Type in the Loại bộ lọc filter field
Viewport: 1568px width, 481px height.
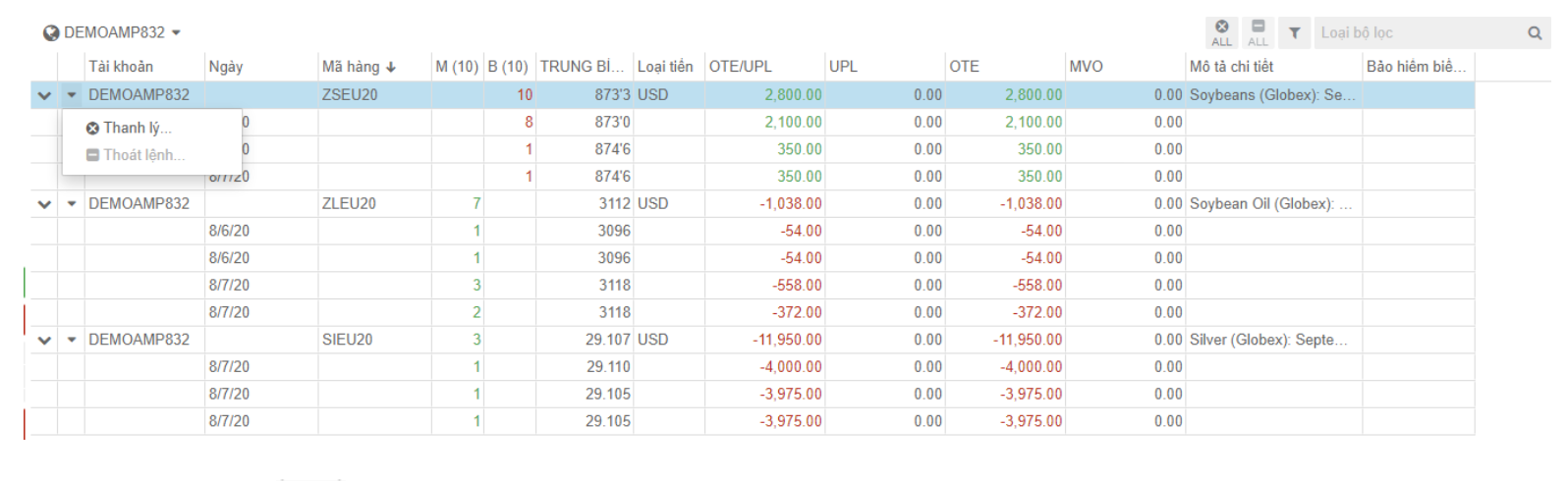(1415, 32)
